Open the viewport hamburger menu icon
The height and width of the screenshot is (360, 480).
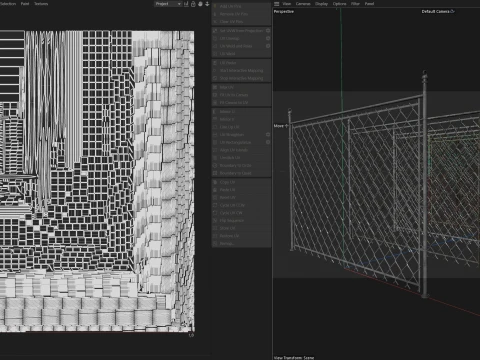(277, 4)
